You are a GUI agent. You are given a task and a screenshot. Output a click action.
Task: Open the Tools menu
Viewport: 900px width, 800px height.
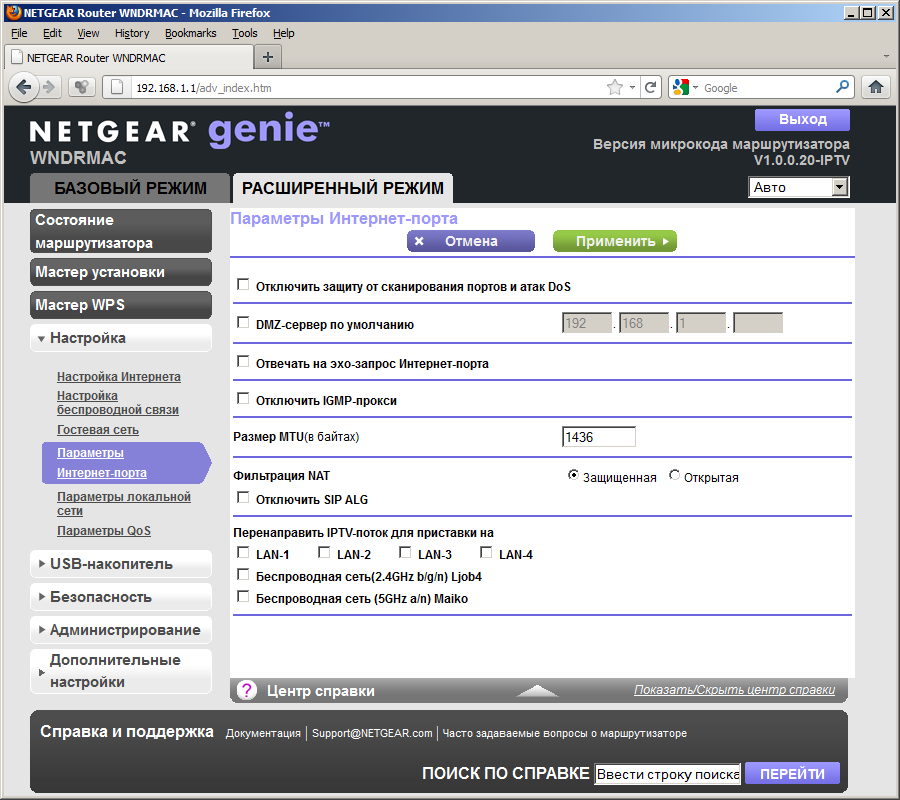click(x=245, y=33)
